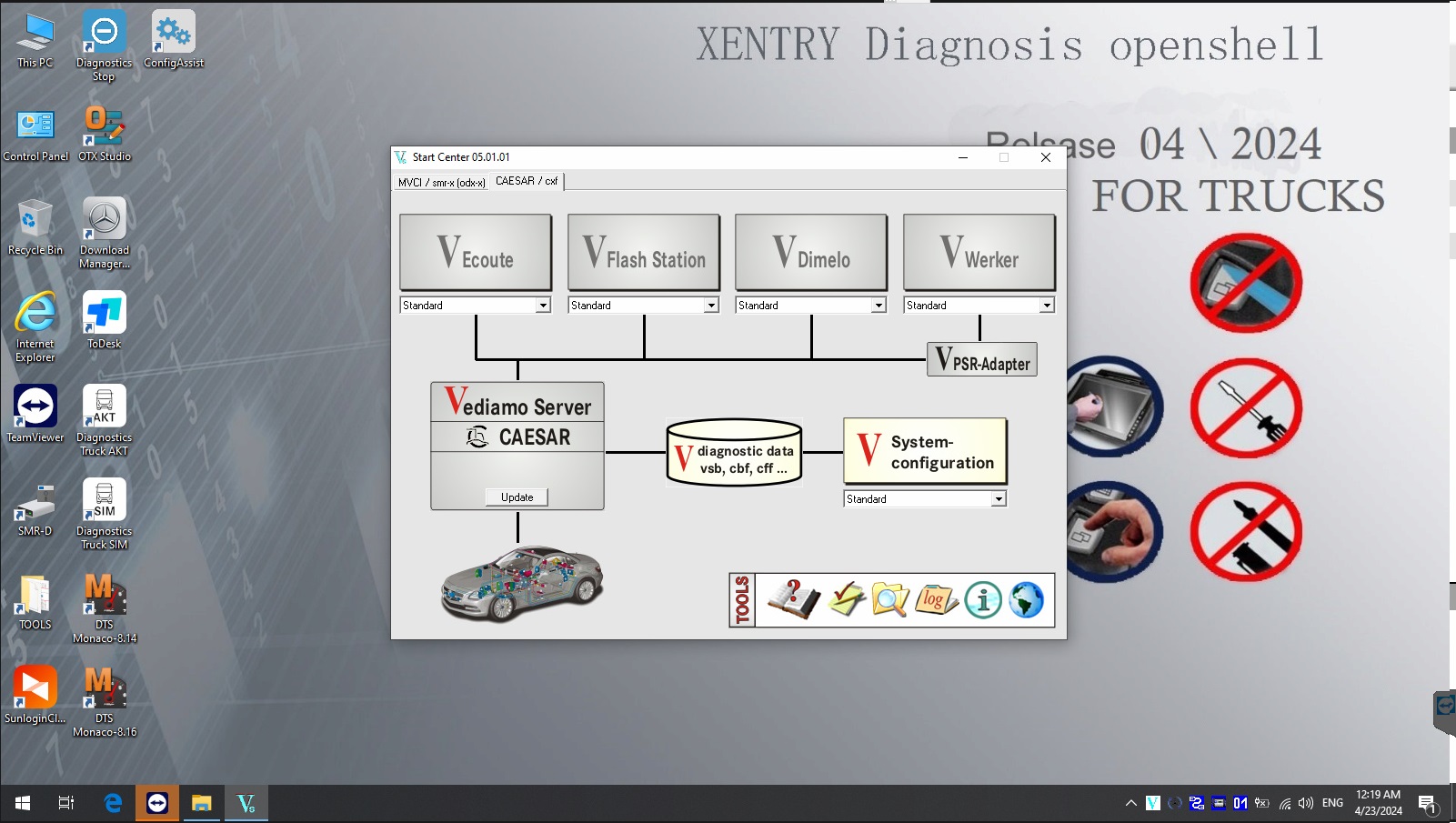Select OTX Studio desktop icon

(x=104, y=135)
